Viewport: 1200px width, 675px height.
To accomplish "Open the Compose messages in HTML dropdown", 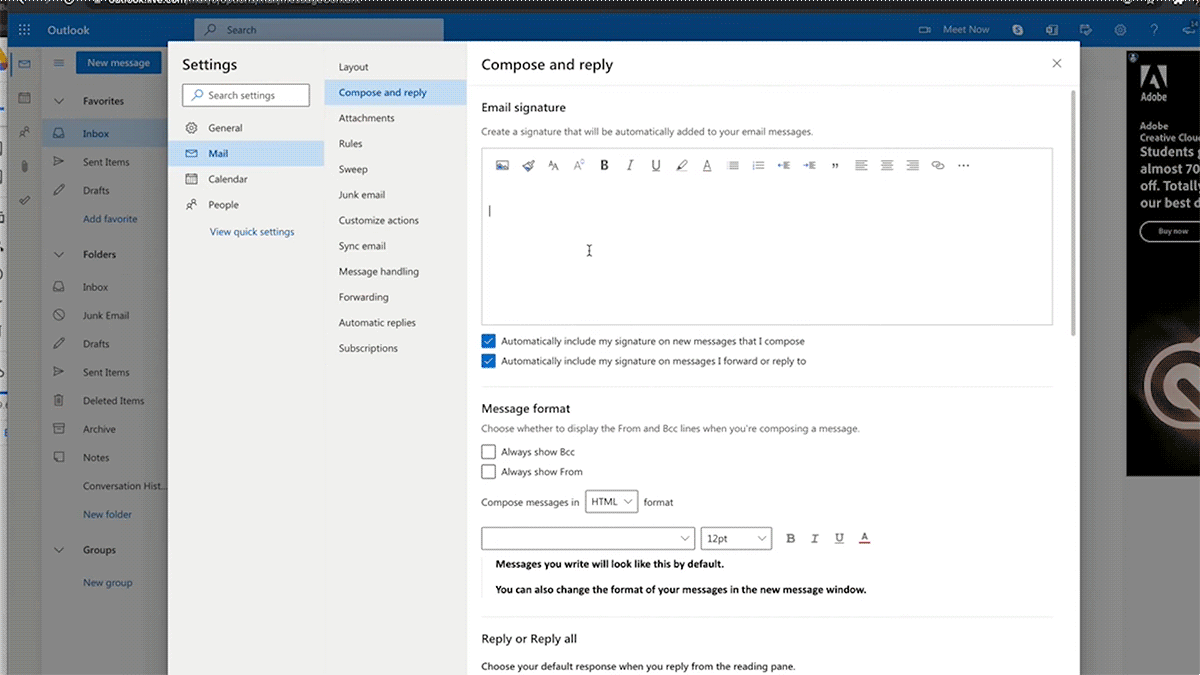I will point(611,501).
